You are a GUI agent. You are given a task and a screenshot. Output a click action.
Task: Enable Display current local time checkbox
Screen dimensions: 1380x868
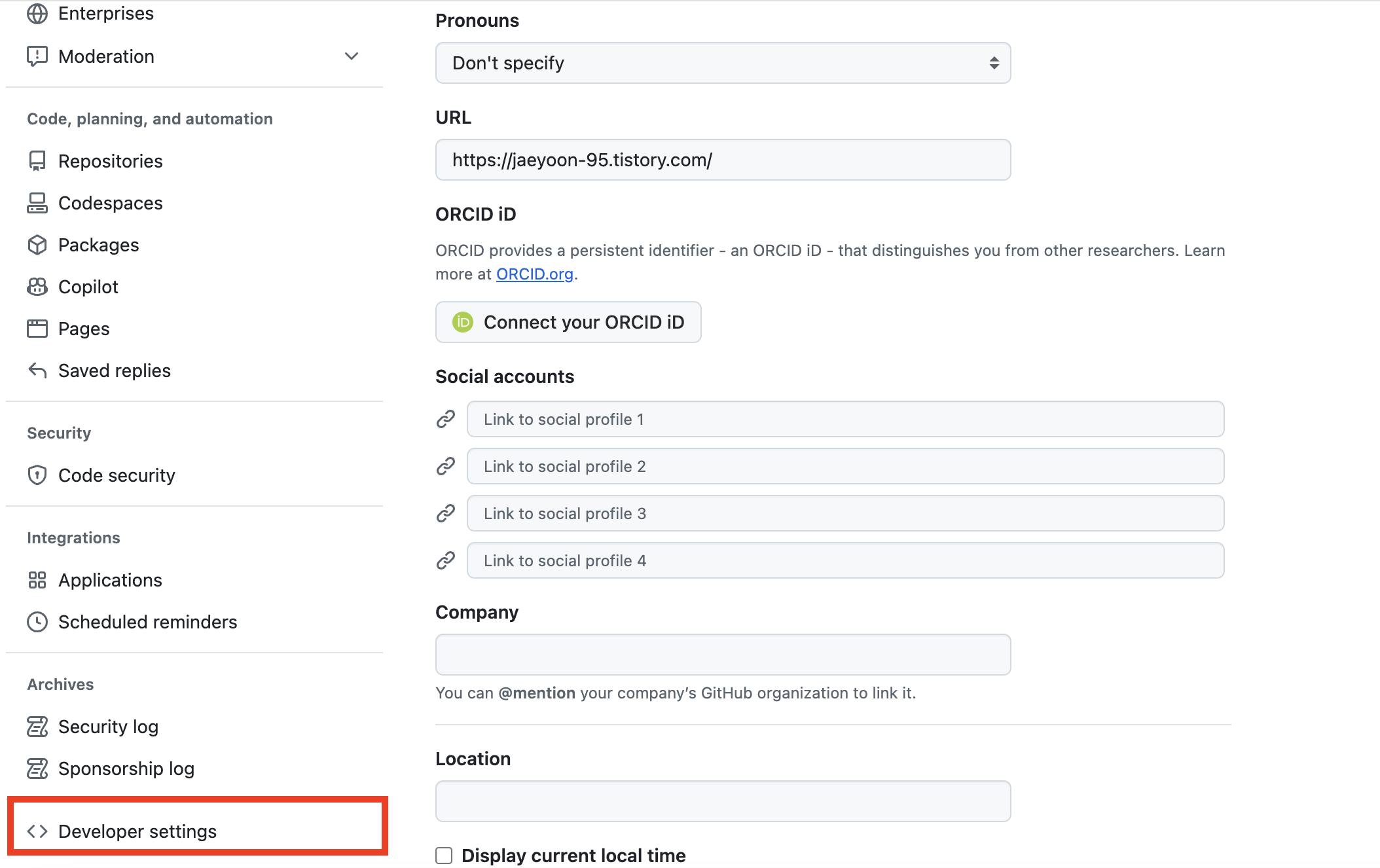[444, 856]
